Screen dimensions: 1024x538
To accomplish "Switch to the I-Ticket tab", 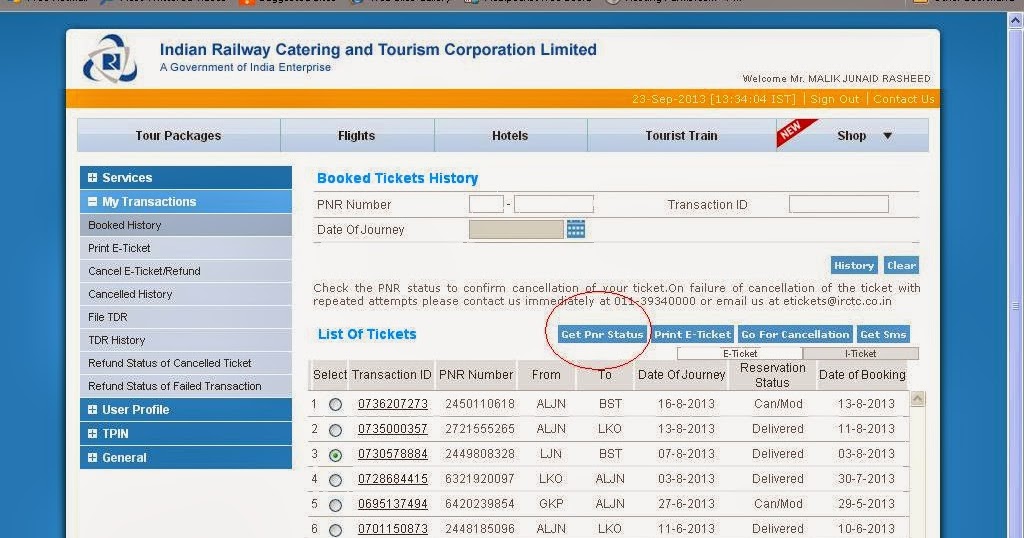I will pyautogui.click(x=860, y=353).
